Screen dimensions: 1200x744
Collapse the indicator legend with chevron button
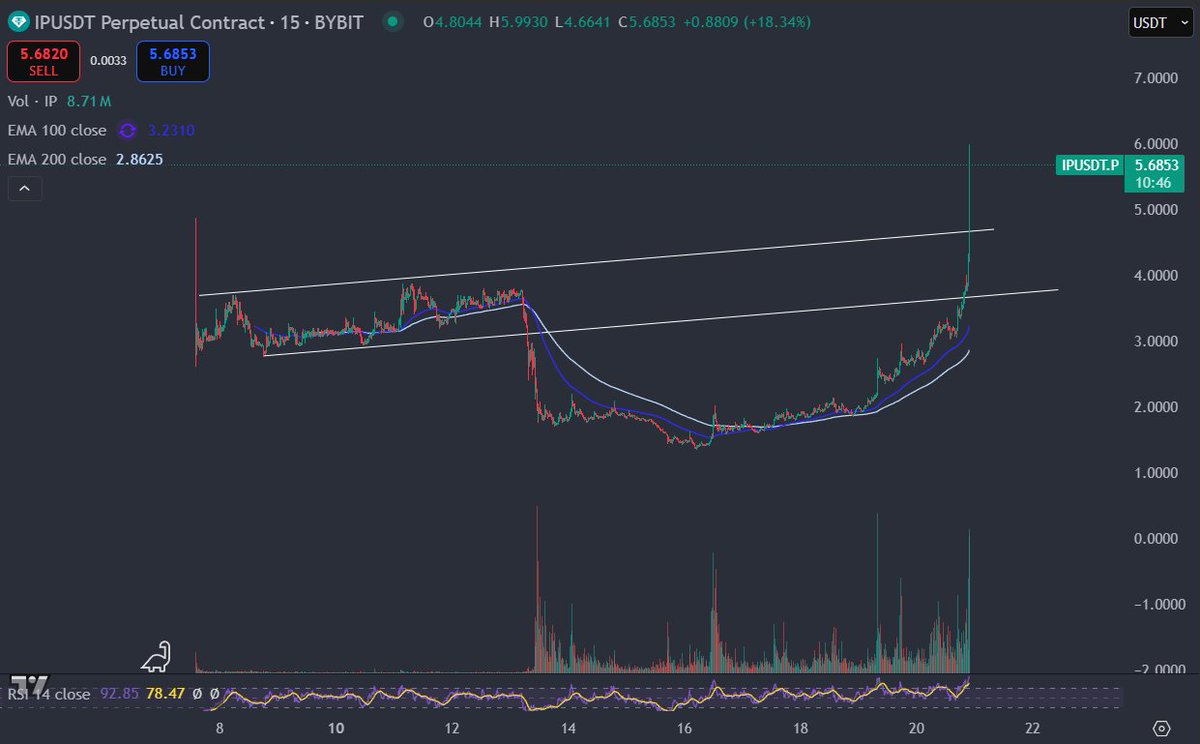pyautogui.click(x=25, y=187)
